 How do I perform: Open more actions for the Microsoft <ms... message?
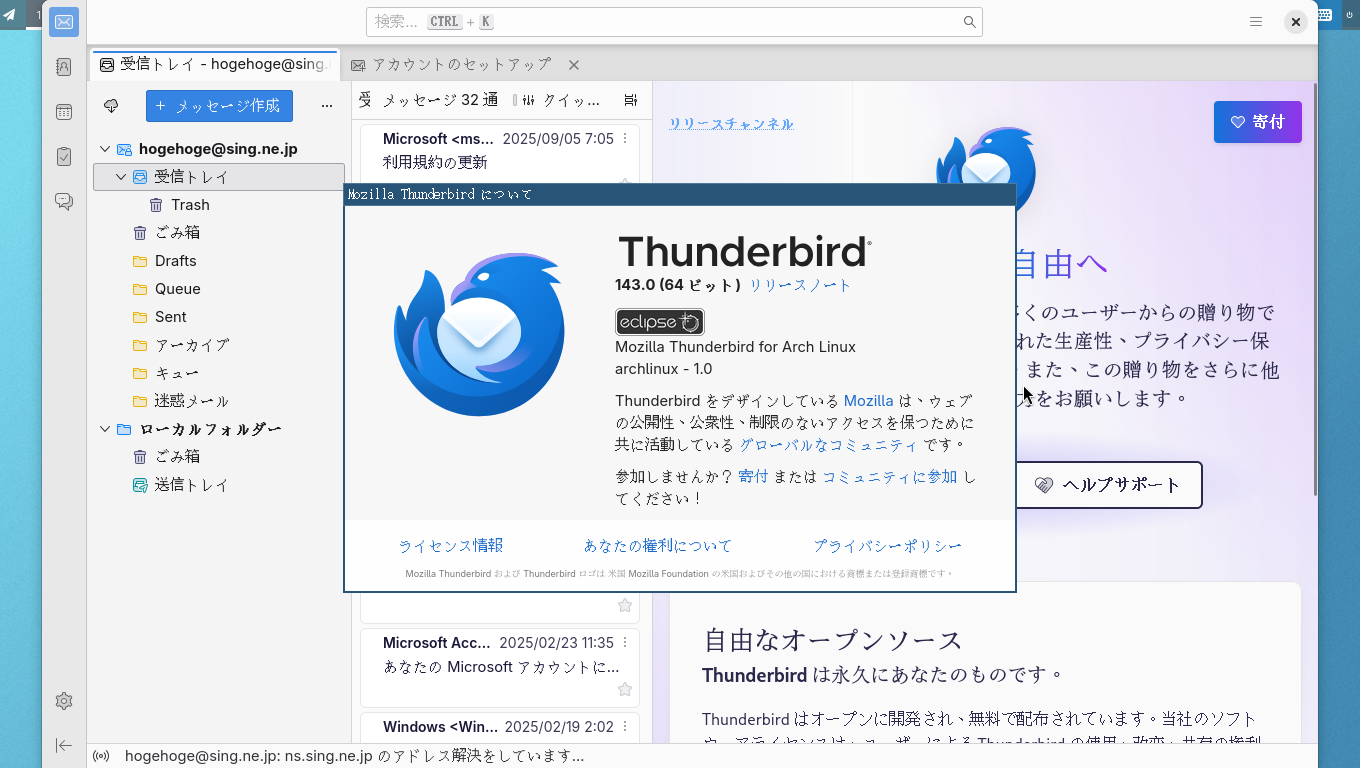click(625, 139)
